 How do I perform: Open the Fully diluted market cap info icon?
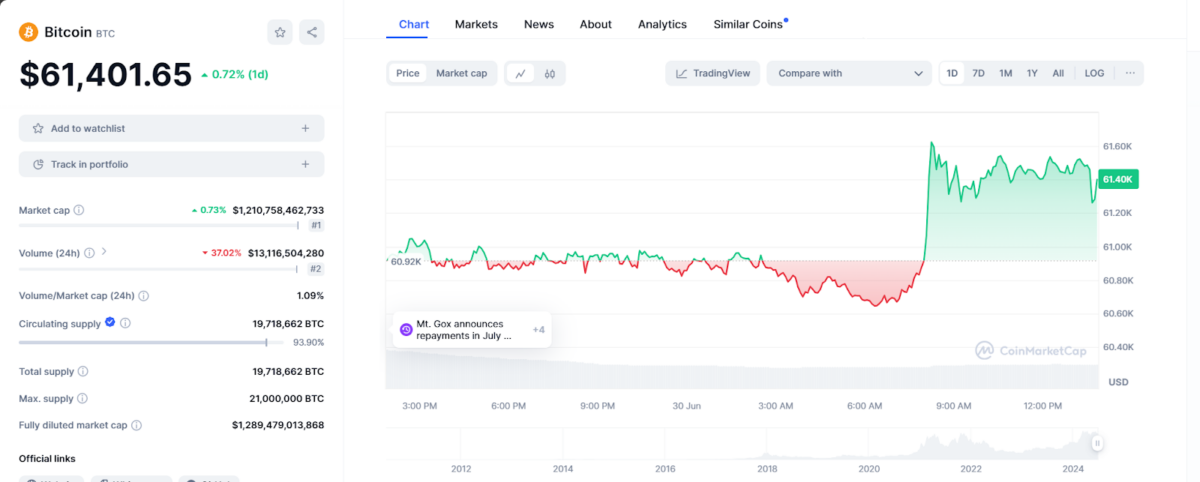coord(137,425)
